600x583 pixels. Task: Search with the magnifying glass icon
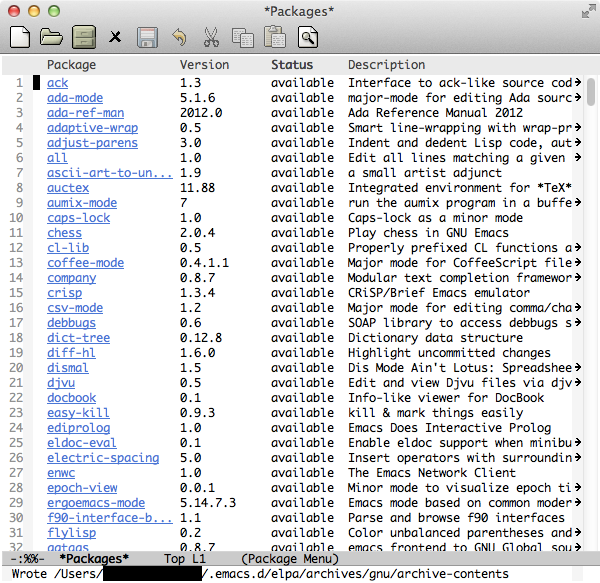308,37
